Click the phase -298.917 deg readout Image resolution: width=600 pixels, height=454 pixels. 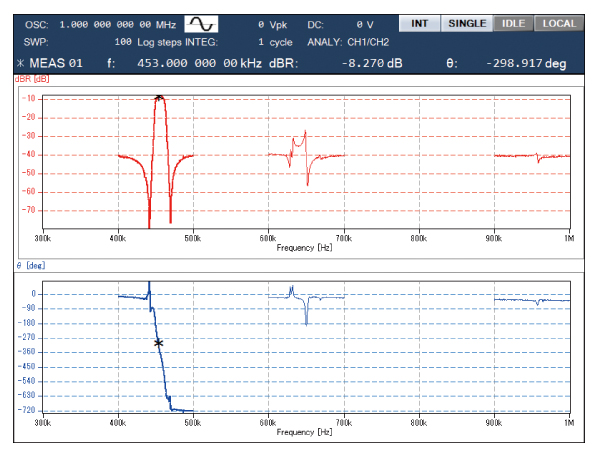pos(526,63)
